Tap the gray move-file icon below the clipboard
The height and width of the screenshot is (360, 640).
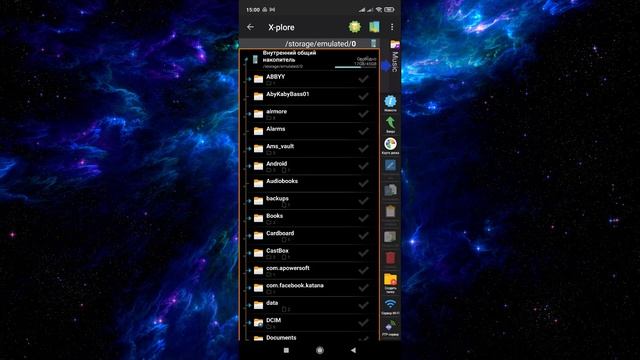pyautogui.click(x=390, y=236)
